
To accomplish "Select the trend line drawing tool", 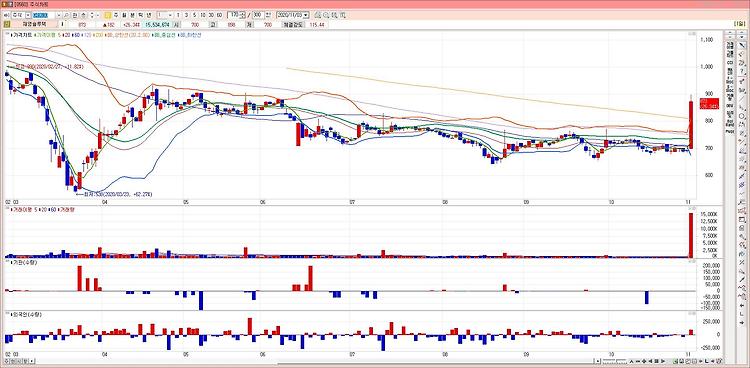I will coord(742,98).
